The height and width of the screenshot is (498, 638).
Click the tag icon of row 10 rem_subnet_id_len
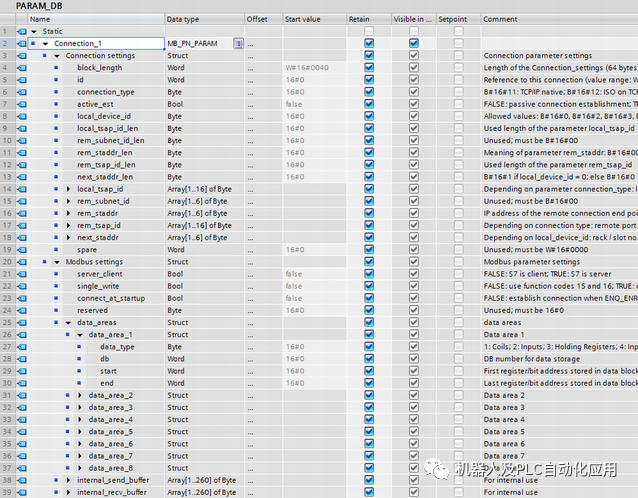click(22, 140)
